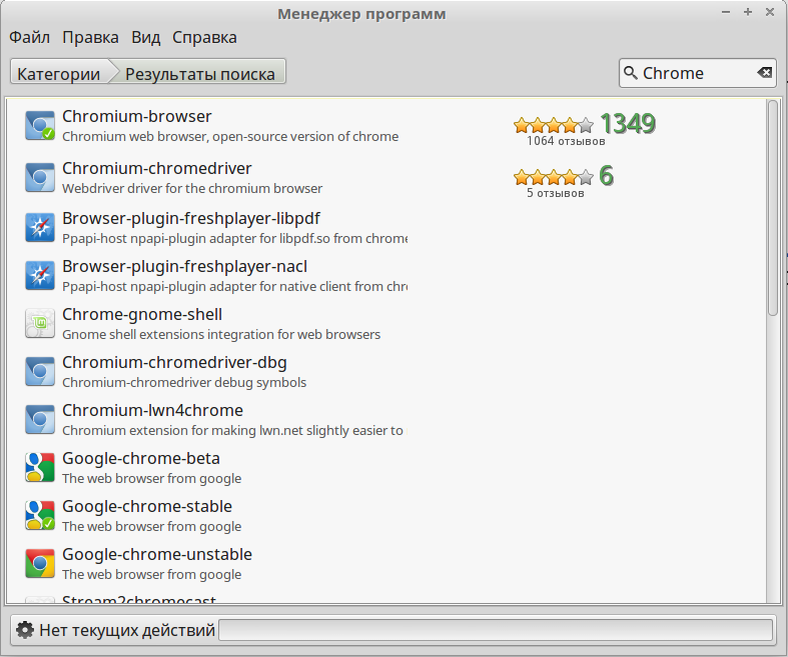Maximize the window with the plus button
This screenshot has height=657, width=788.
click(x=748, y=12)
